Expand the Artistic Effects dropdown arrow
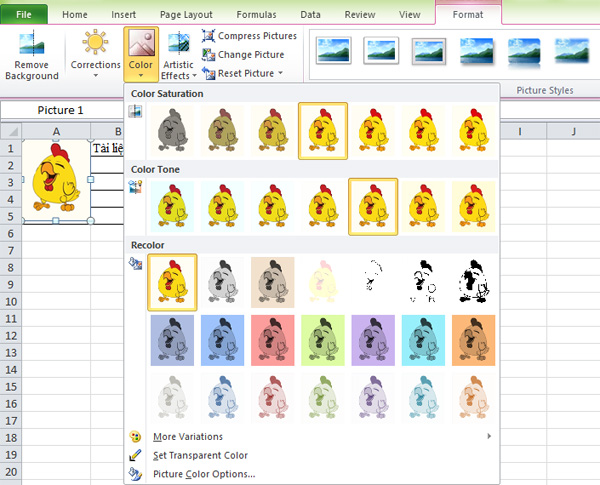The height and width of the screenshot is (485, 600). click(194, 75)
